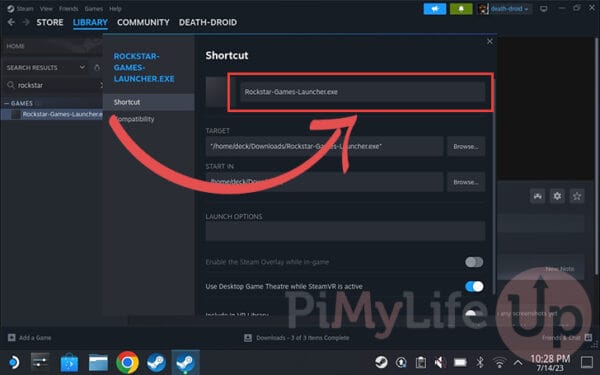Select the Shortcut properties tab
Image resolution: width=600 pixels, height=375 pixels.
148,102
